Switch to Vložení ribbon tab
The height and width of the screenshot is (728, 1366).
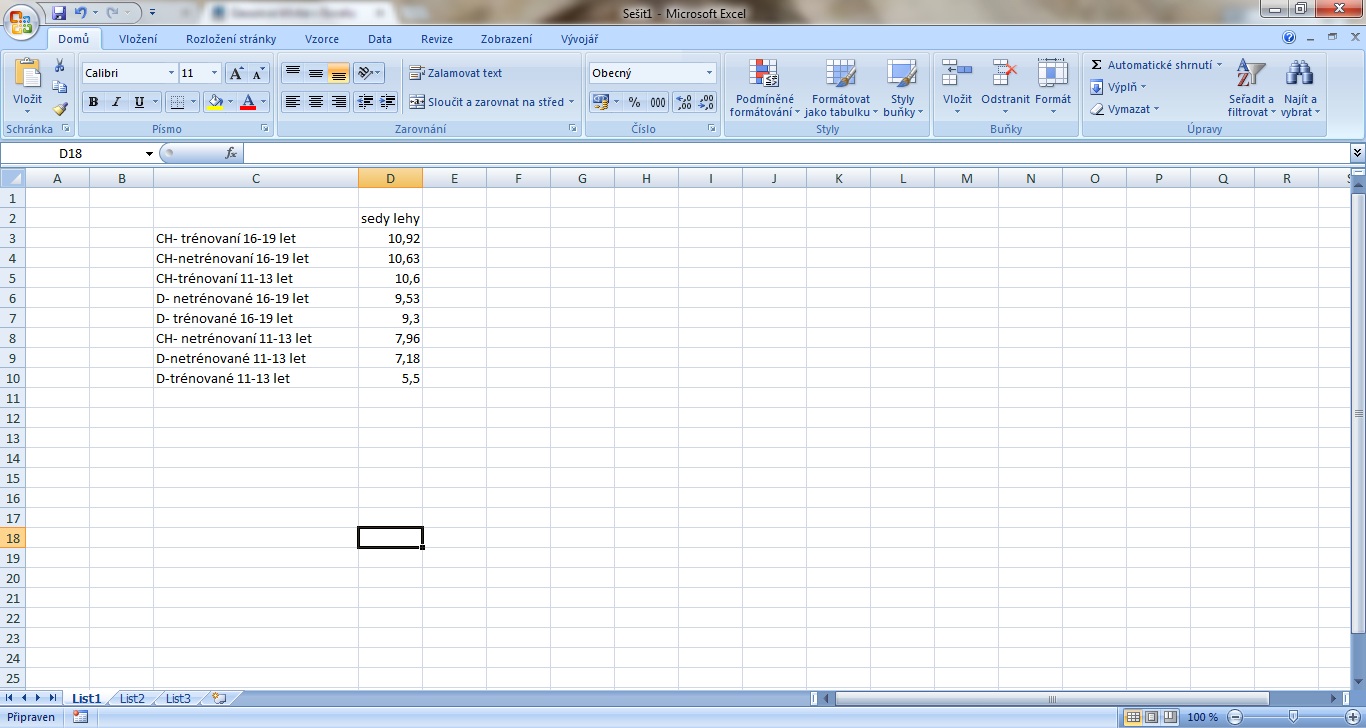pos(138,39)
